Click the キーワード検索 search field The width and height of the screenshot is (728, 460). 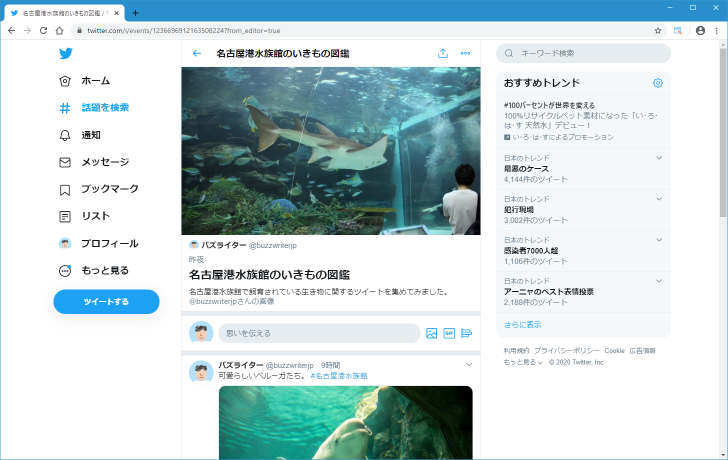click(x=583, y=53)
